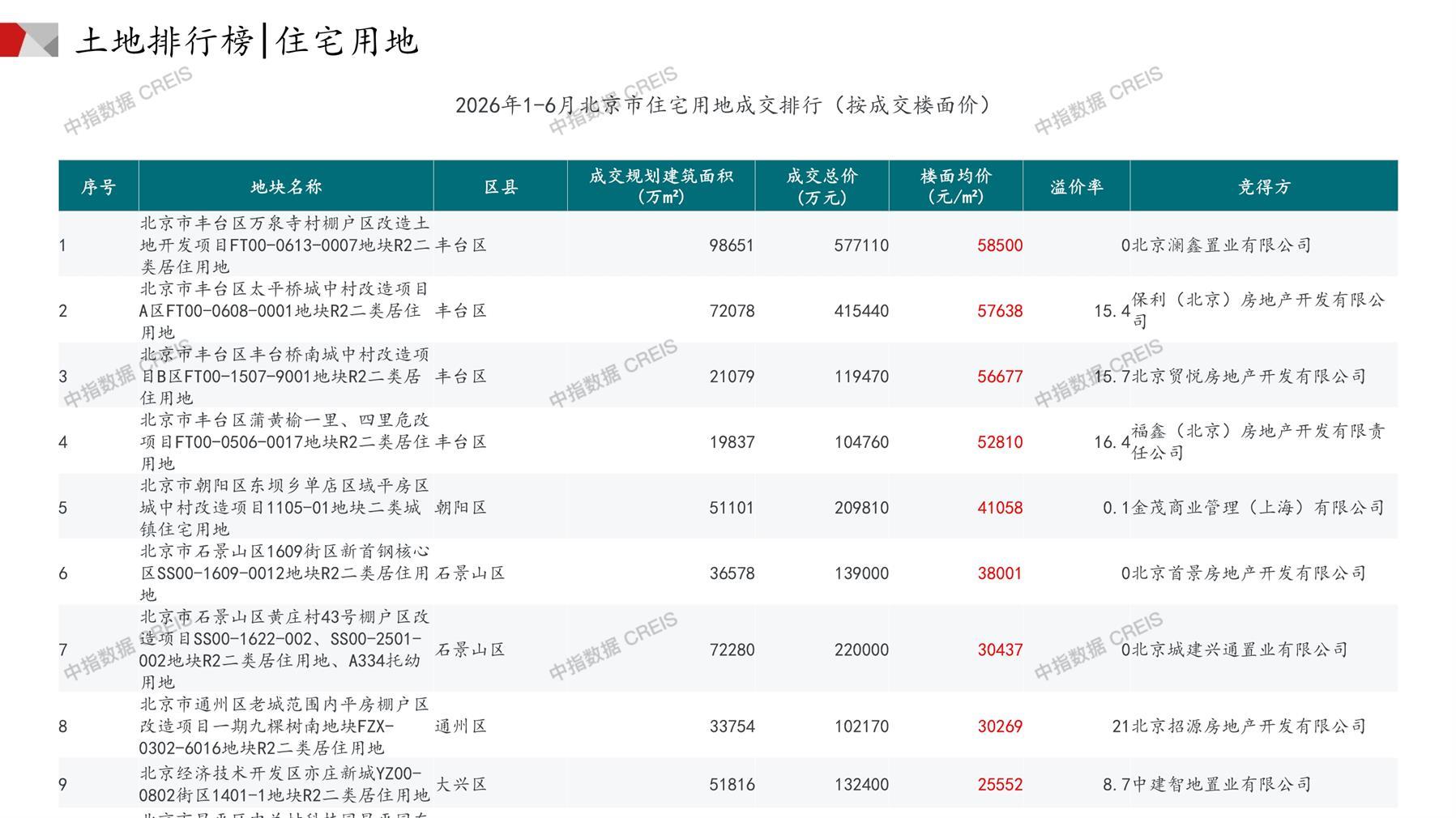1456x818 pixels.
Task: Click the "大兴区" district cell
Action: click(461, 785)
